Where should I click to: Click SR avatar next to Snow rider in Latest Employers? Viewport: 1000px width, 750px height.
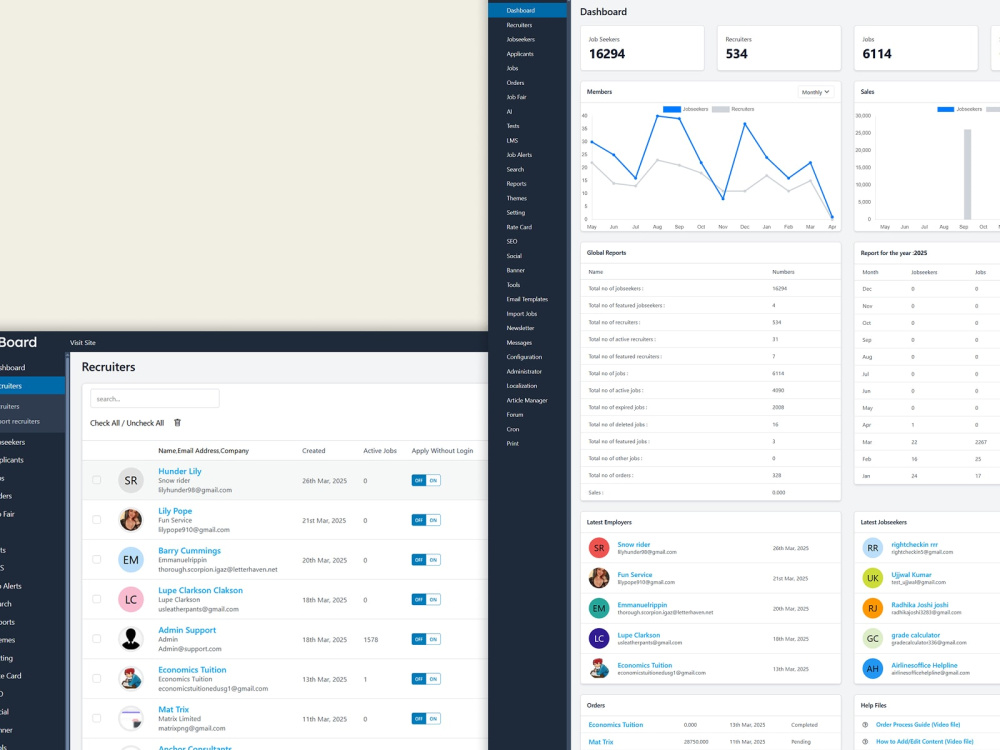(x=599, y=548)
